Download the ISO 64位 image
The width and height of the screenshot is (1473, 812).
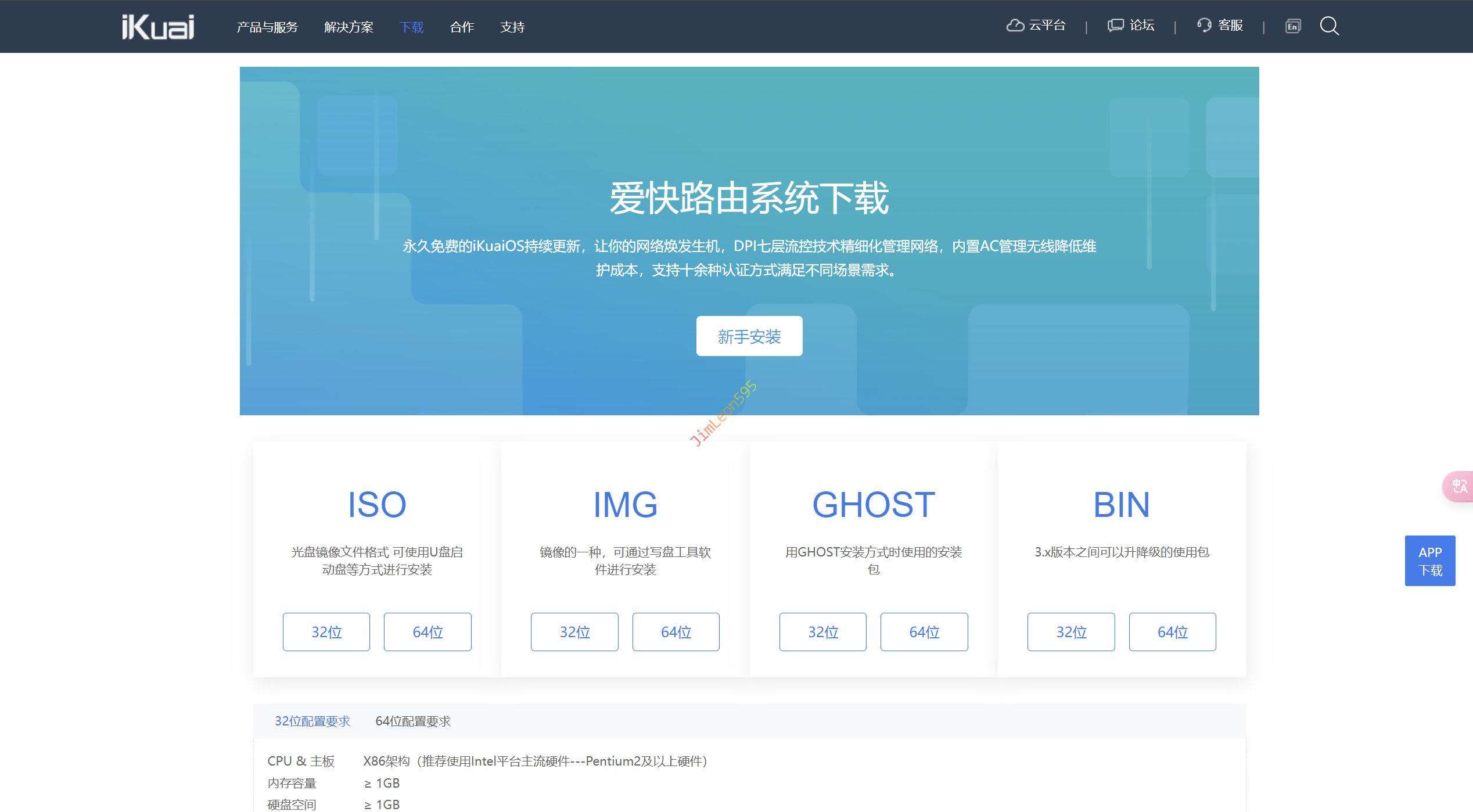tap(427, 632)
